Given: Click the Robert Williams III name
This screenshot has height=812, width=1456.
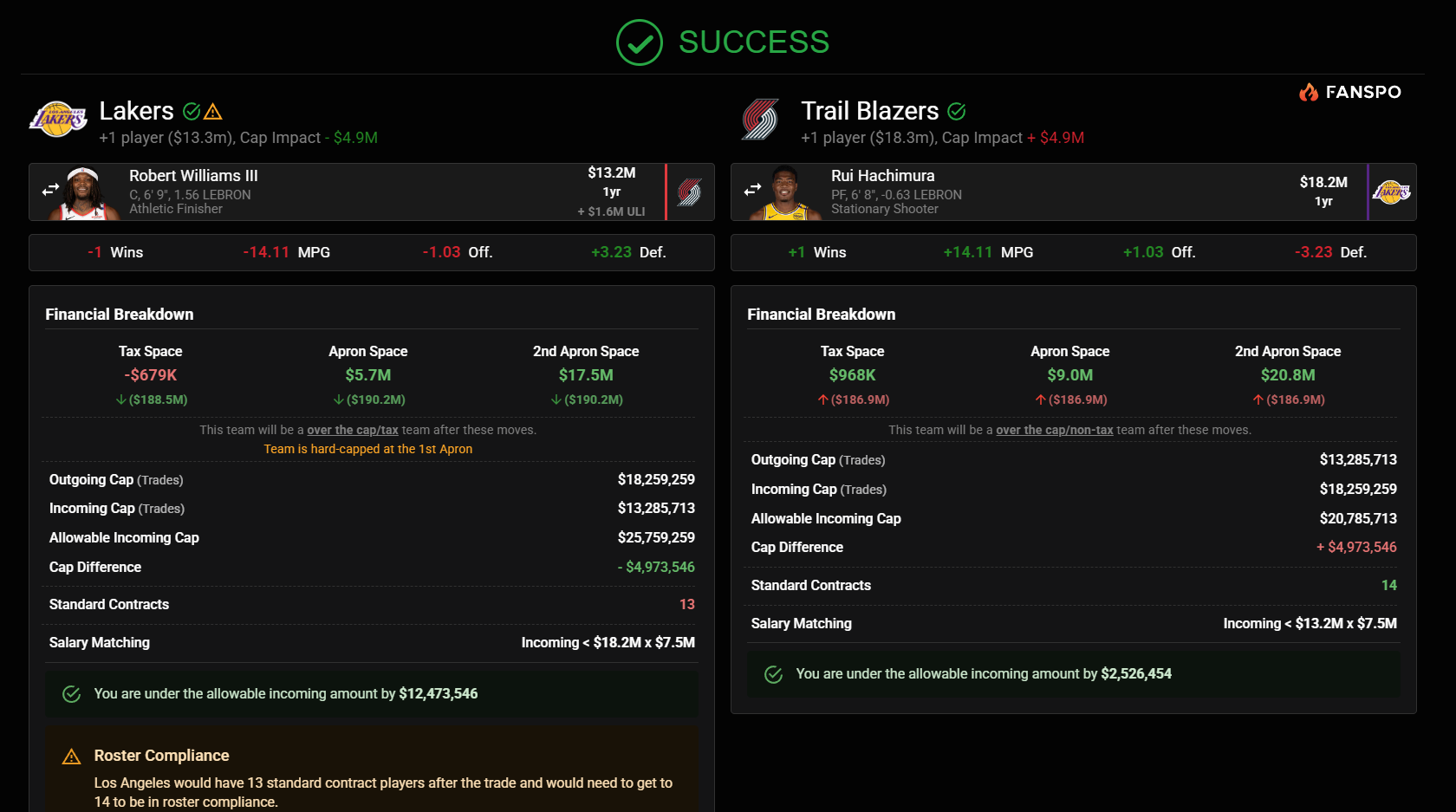Looking at the screenshot, I should pyautogui.click(x=193, y=176).
